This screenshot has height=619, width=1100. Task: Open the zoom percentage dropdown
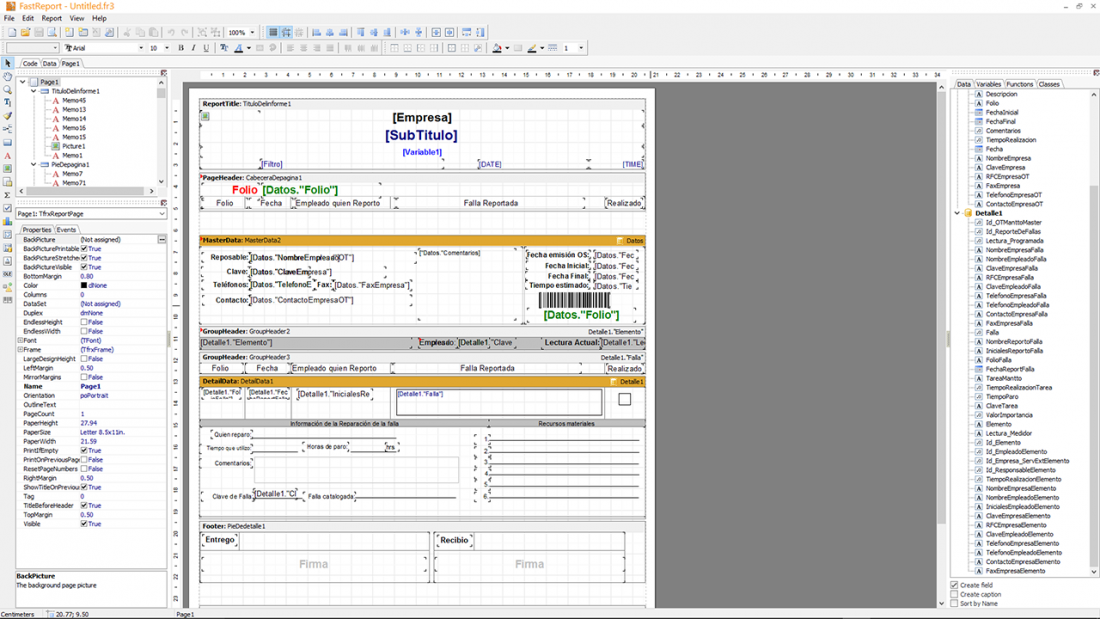[x=252, y=32]
